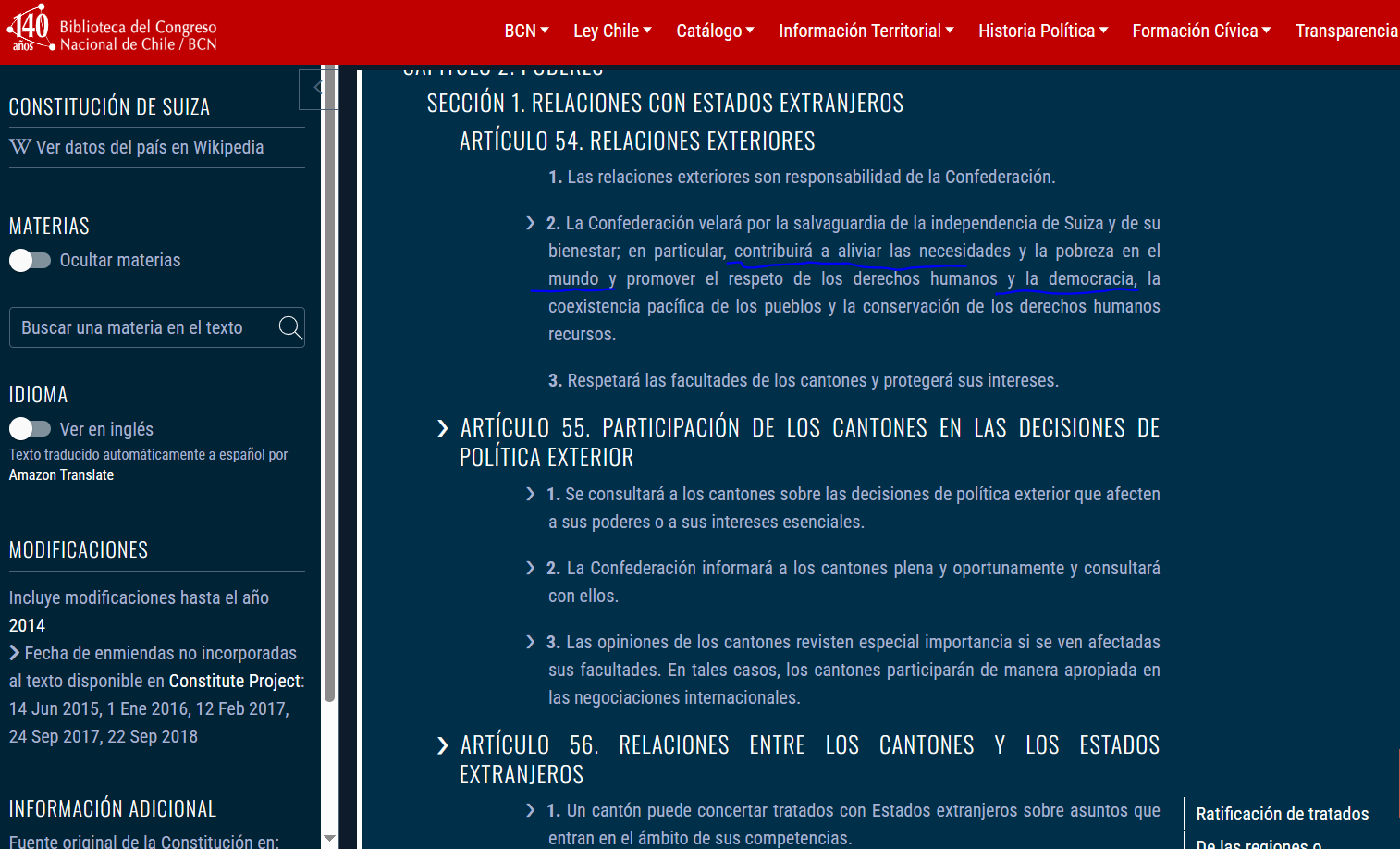This screenshot has width=1400, height=849.
Task: Open the Historia Política dropdown
Action: pos(1043,31)
